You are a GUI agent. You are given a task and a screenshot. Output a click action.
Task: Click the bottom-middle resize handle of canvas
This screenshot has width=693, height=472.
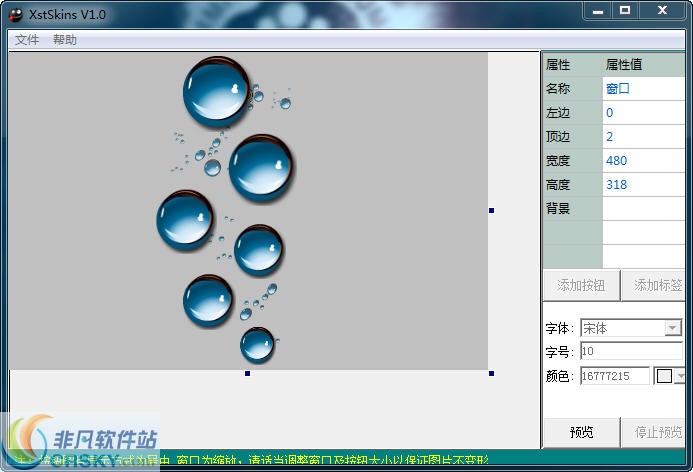click(x=248, y=373)
